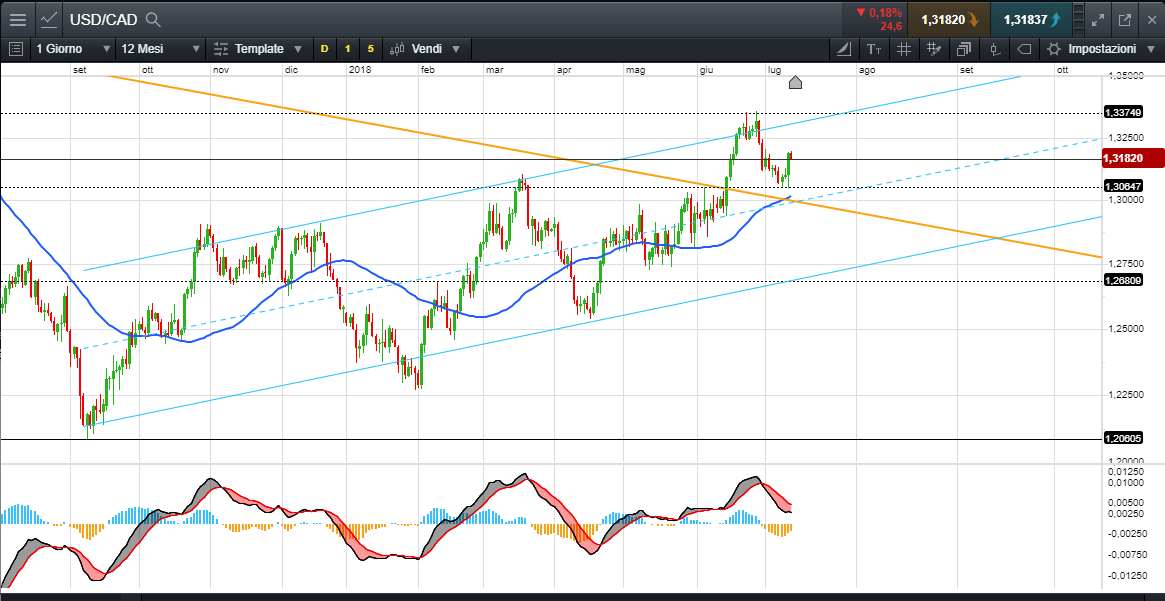
Task: Click the Impostazioni gear icon
Action: point(1054,50)
